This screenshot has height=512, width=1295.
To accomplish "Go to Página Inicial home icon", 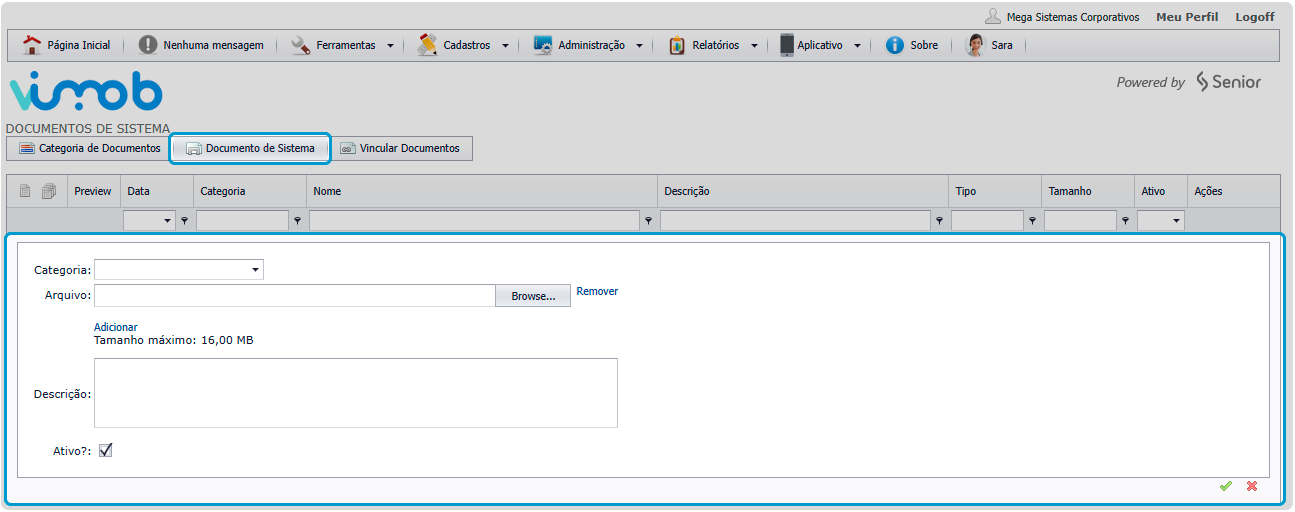I will 32,45.
